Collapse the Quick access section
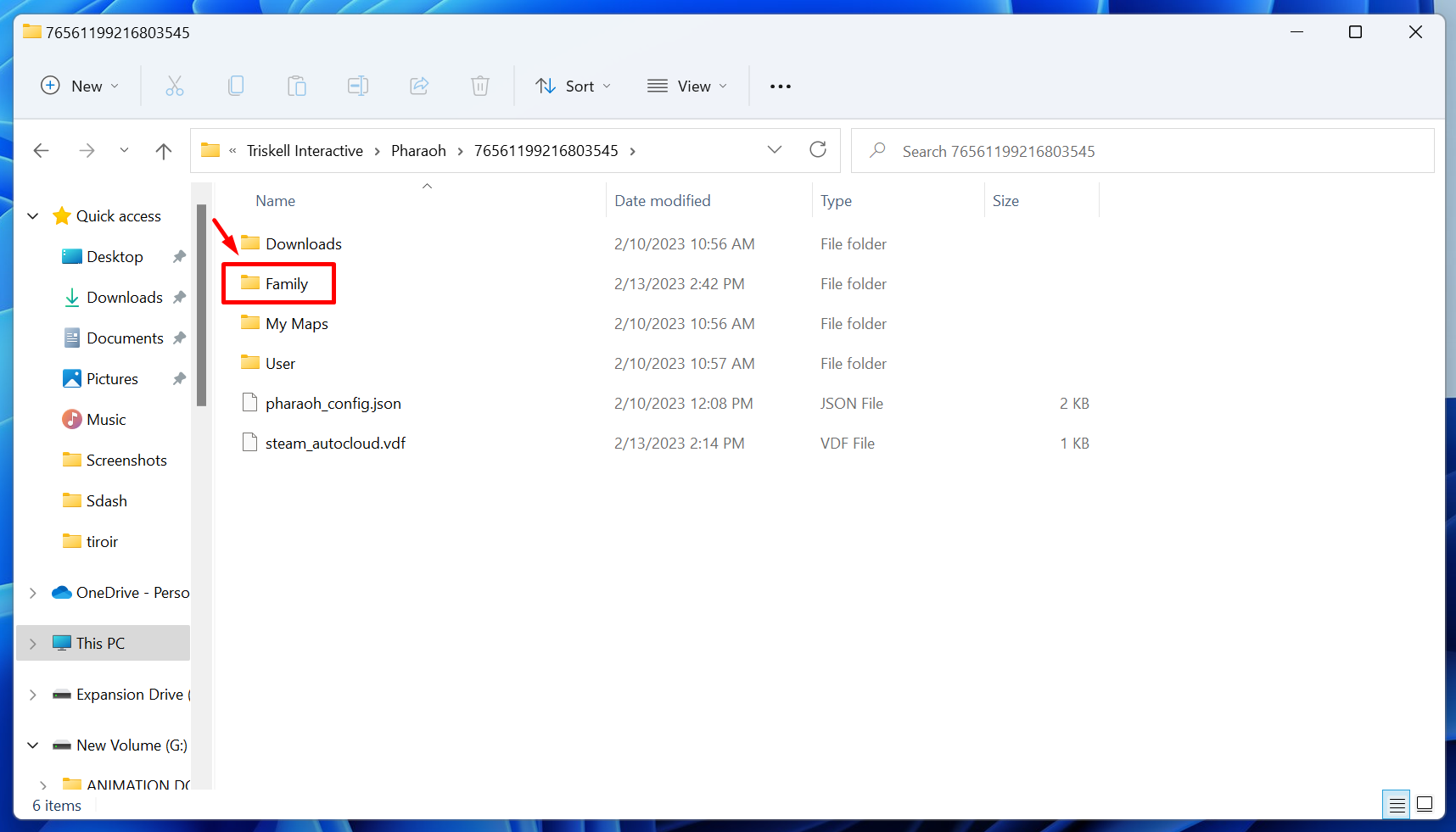This screenshot has width=1456, height=832. coord(33,216)
